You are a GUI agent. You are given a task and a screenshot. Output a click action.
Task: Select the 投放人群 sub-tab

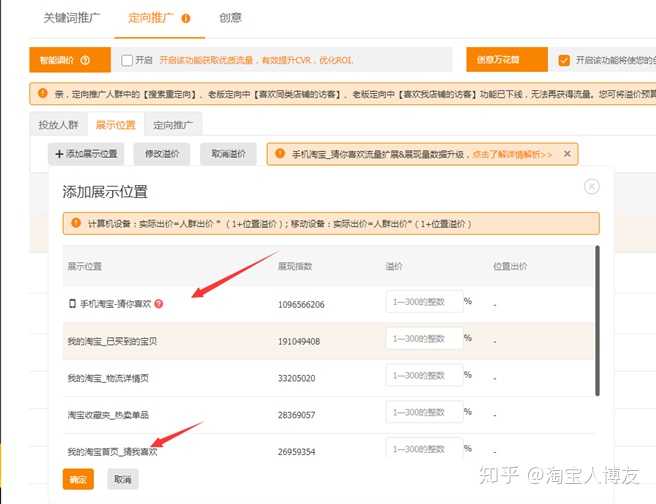click(x=57, y=125)
